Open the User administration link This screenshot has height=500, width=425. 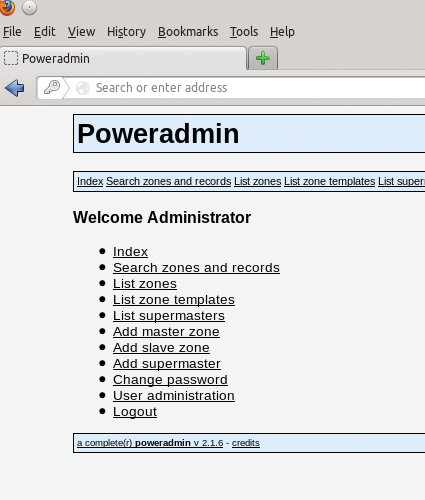click(x=174, y=395)
